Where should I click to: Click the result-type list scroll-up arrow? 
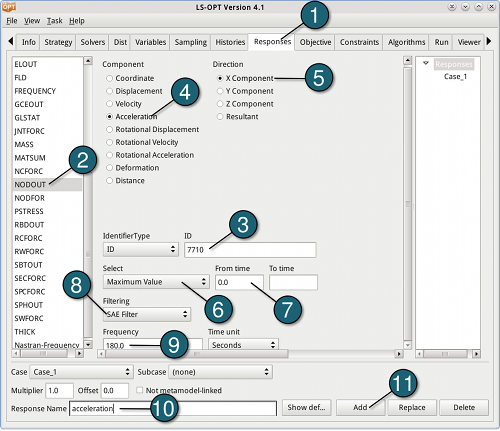[88, 61]
